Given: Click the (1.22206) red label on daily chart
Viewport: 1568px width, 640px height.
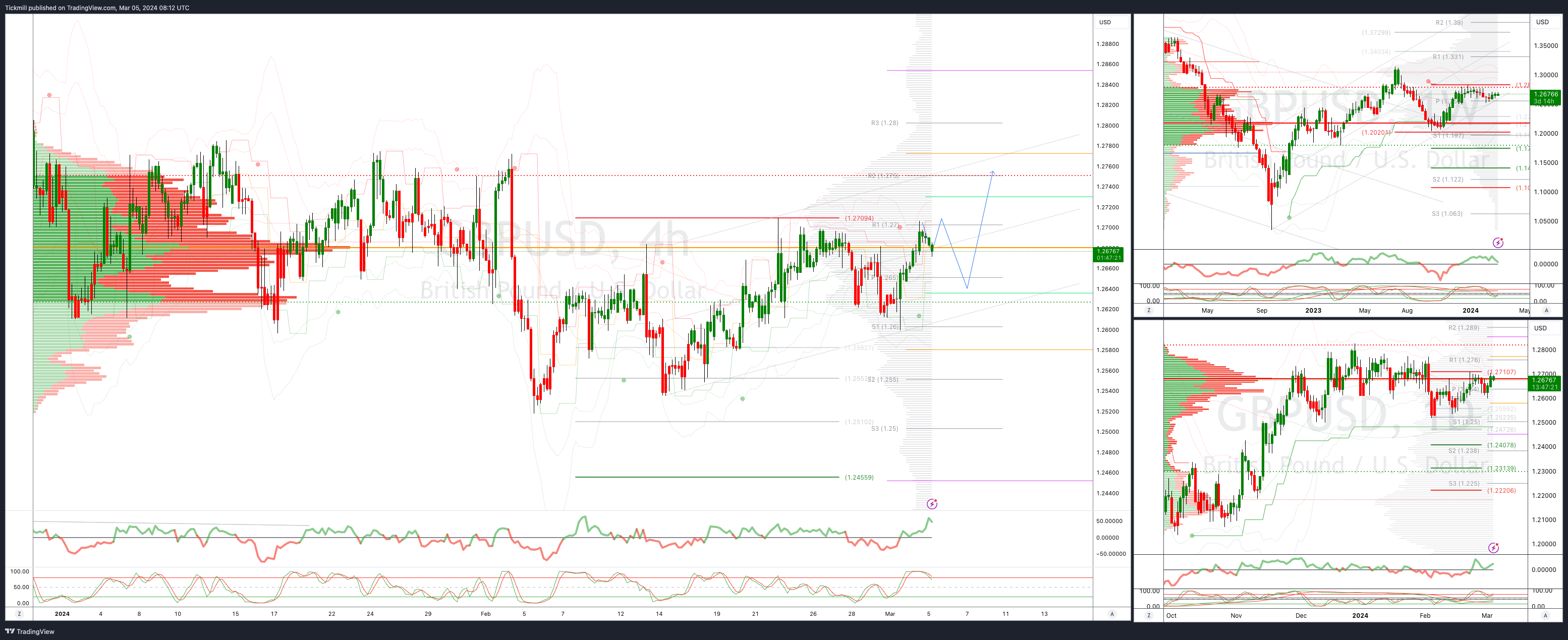Looking at the screenshot, I should [x=1501, y=490].
